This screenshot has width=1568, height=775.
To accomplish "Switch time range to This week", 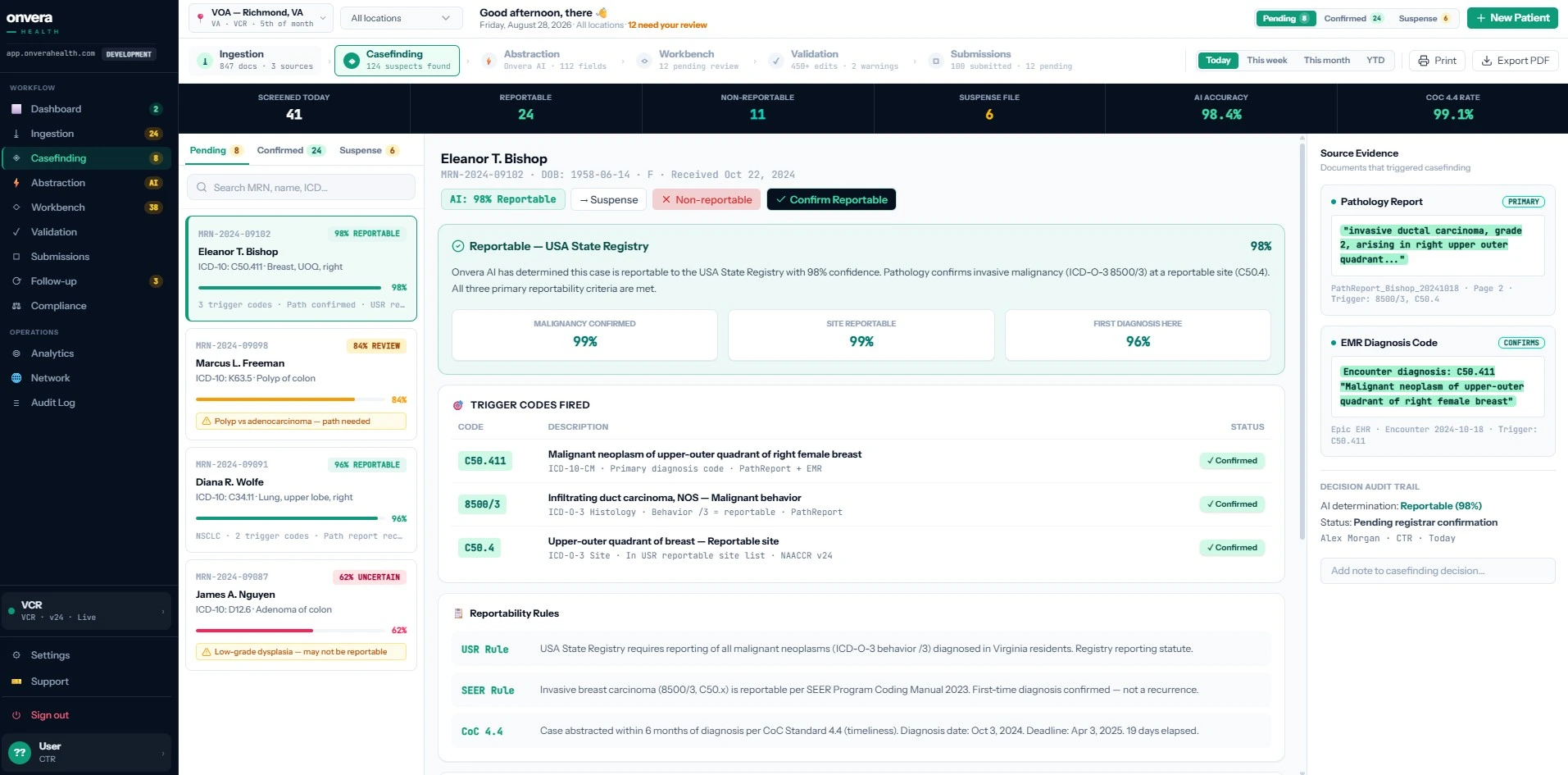I will [1266, 61].
